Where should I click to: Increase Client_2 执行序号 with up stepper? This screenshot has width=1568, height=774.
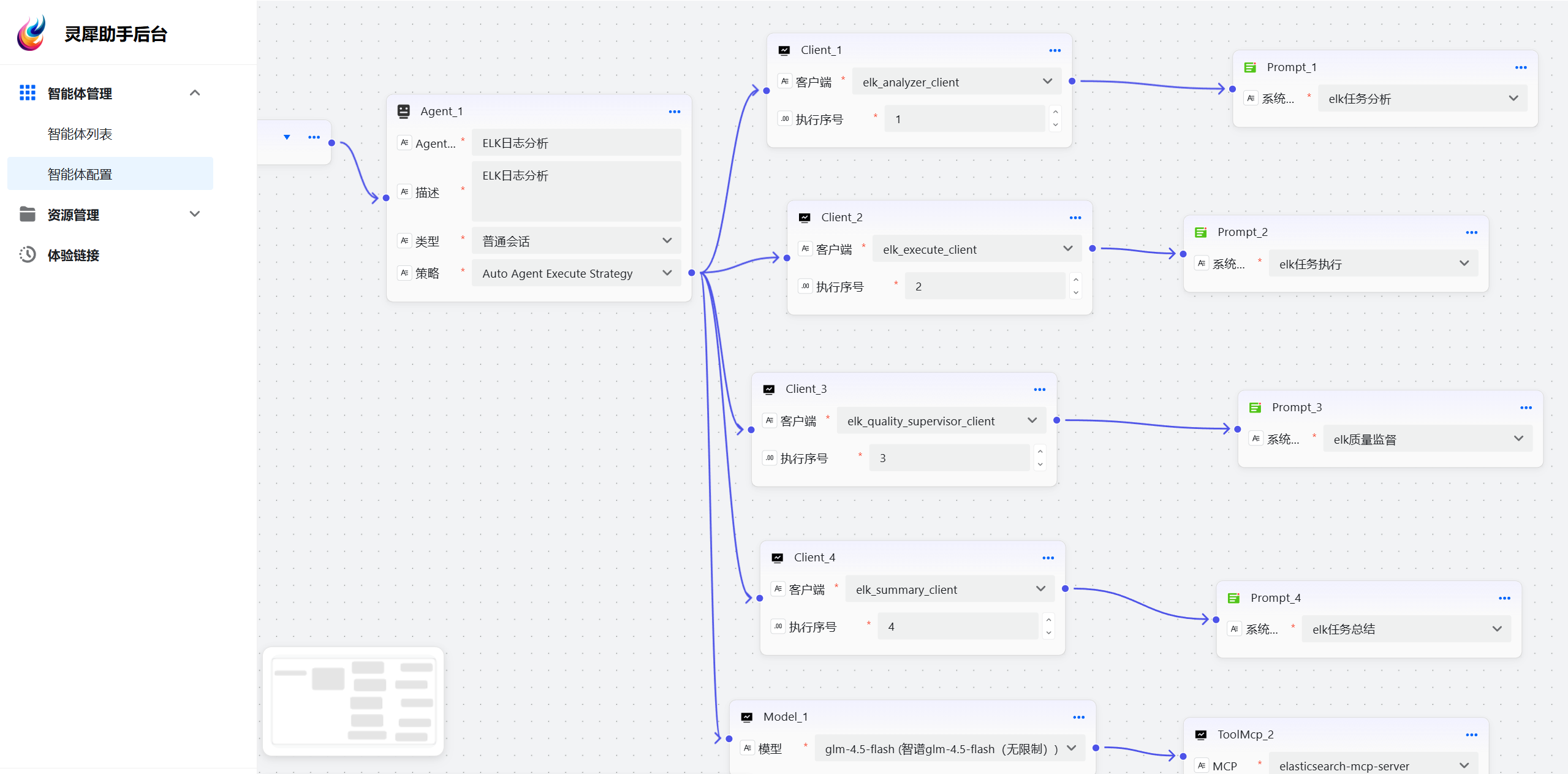point(1075,280)
